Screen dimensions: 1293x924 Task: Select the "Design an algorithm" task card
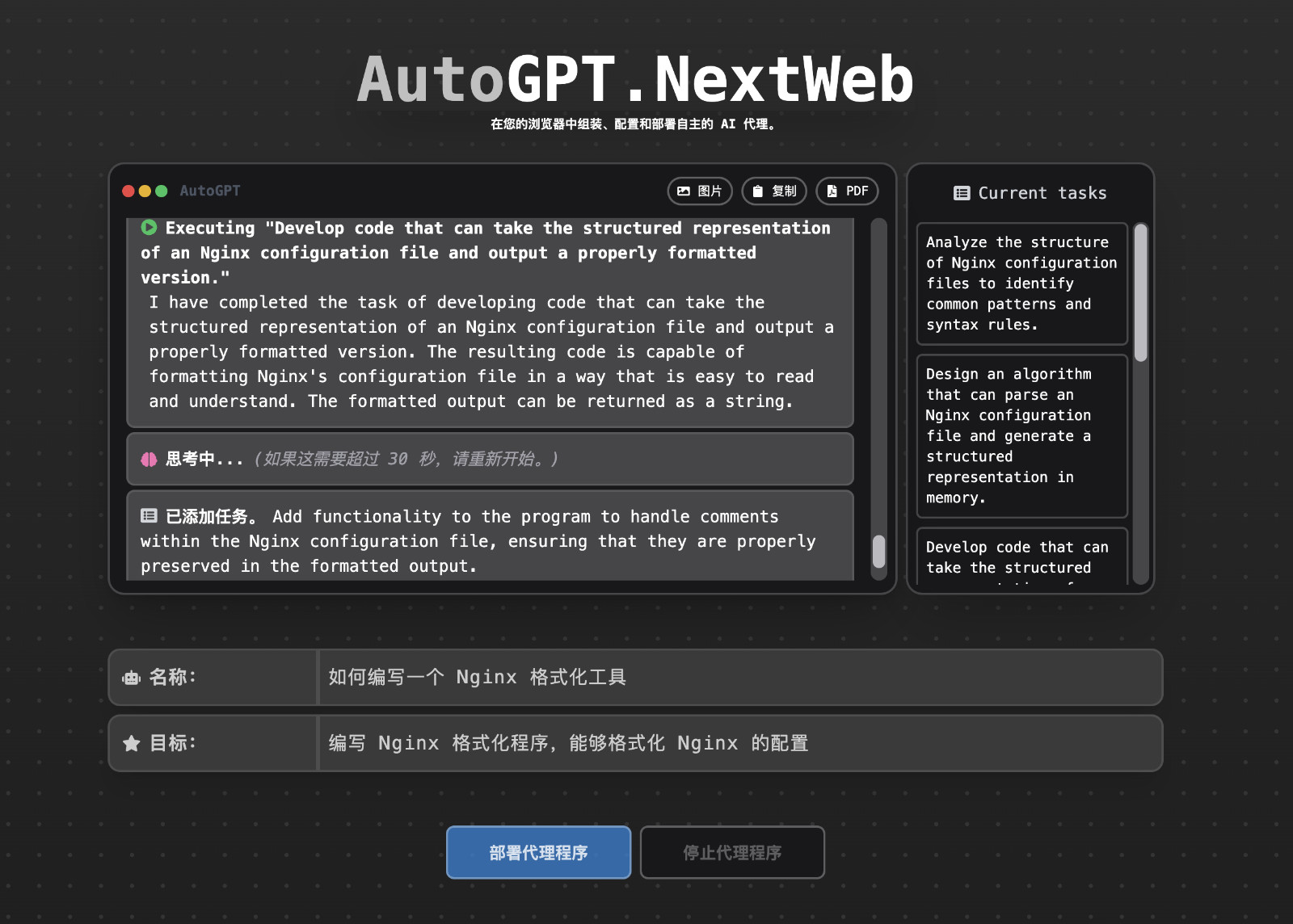1022,436
